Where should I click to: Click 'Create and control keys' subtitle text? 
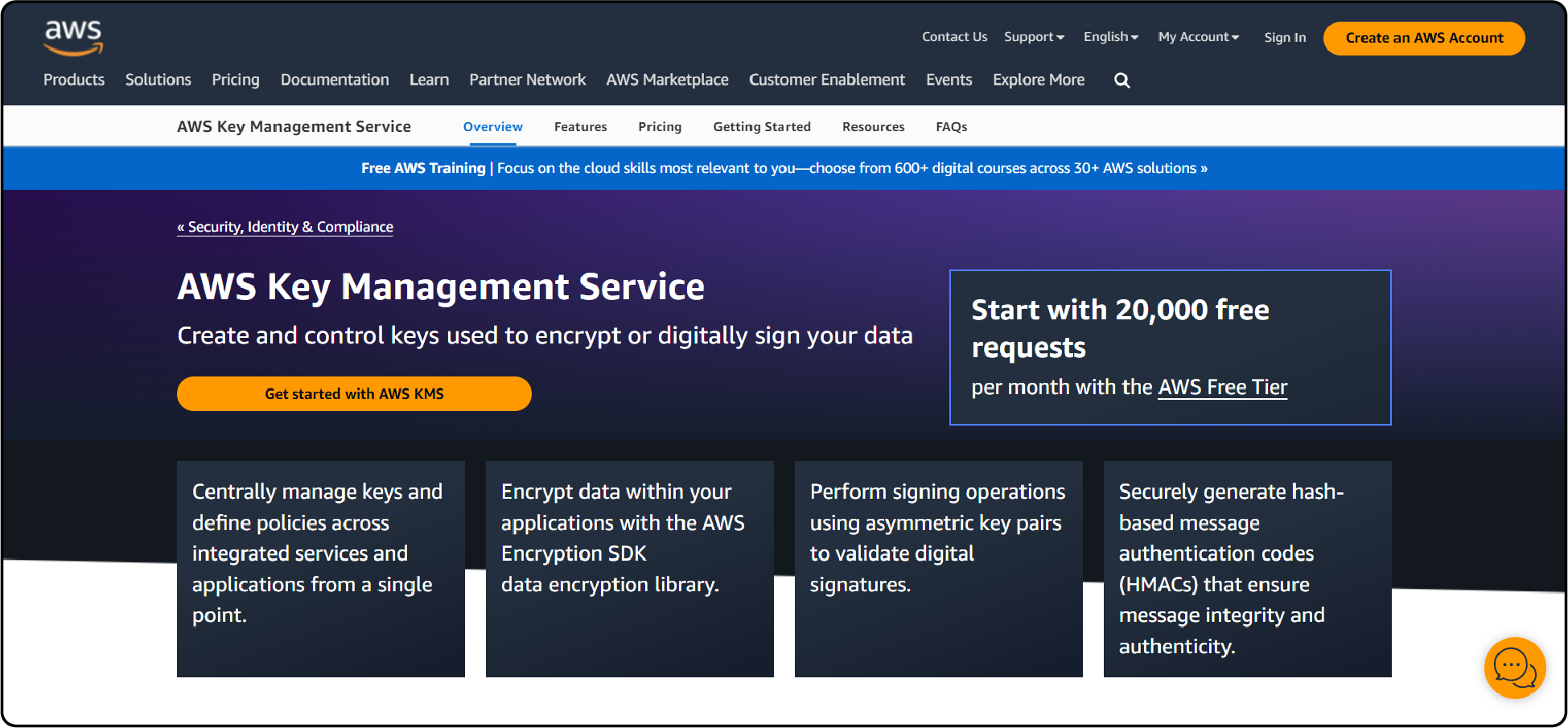(x=545, y=335)
